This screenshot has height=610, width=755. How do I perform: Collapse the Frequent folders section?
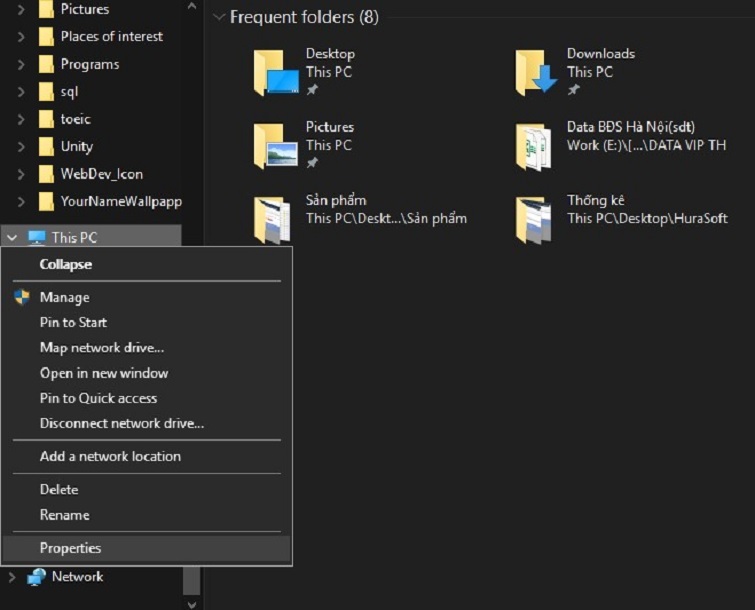pyautogui.click(x=219, y=18)
